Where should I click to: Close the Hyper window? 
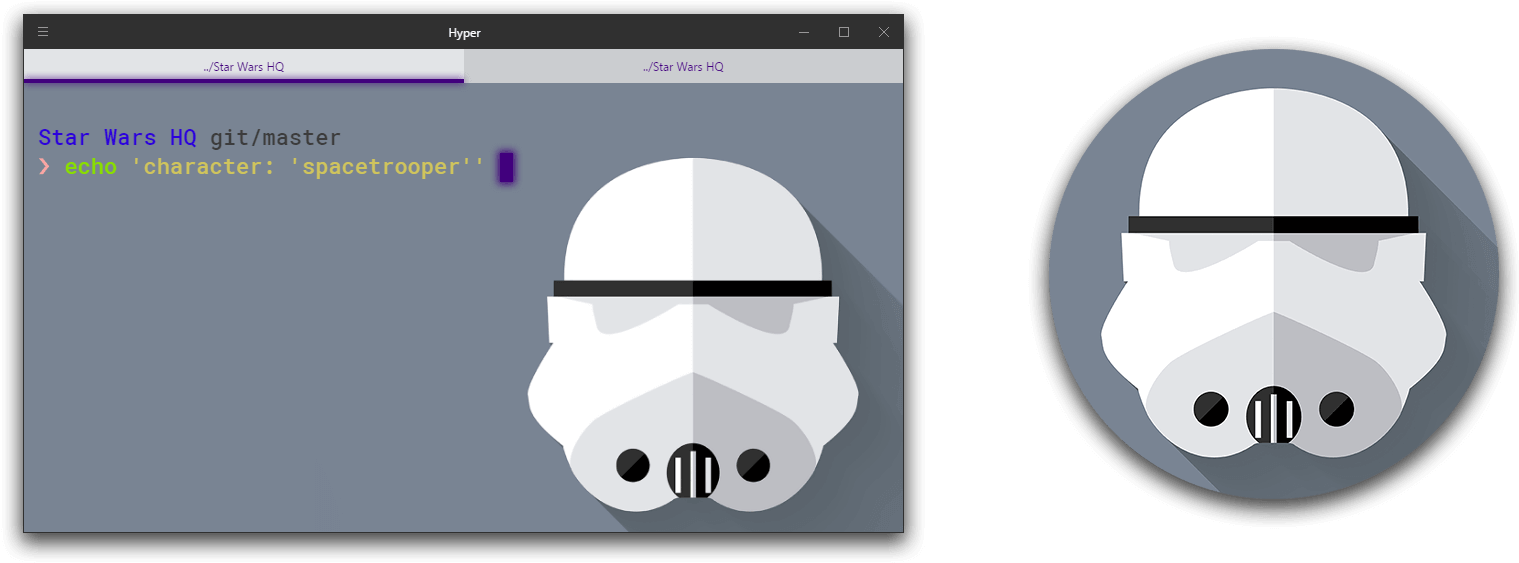pos(884,32)
